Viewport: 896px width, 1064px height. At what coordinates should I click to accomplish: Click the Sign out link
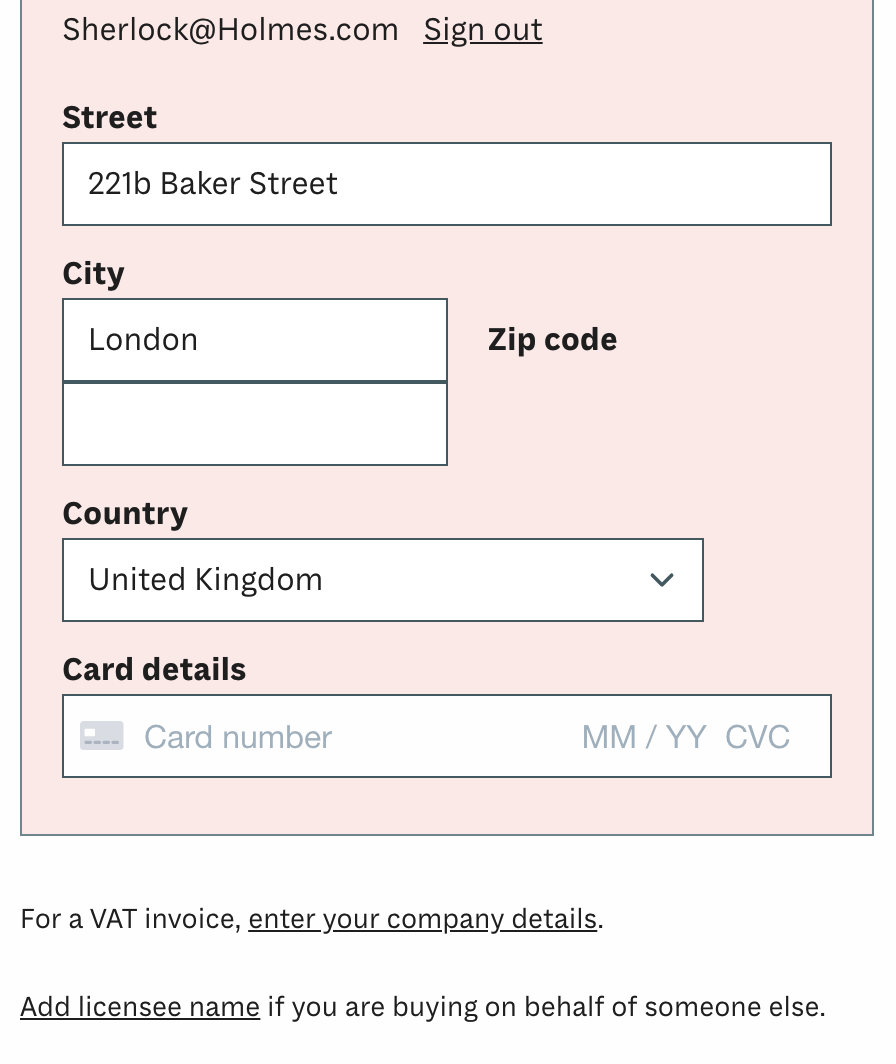click(x=483, y=30)
